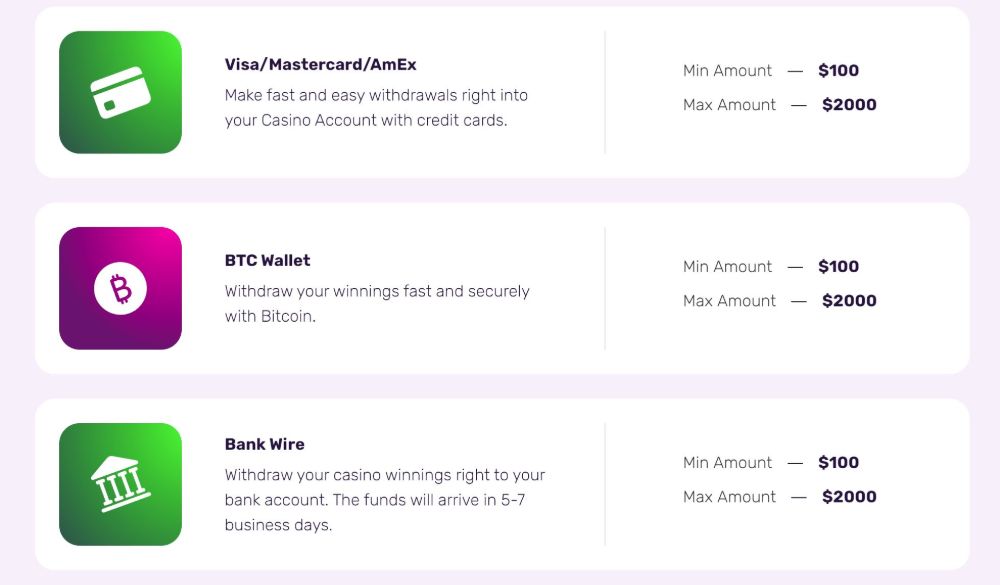This screenshot has width=1000, height=585.
Task: Click Min Amount label in Bank Wire row
Action: point(727,463)
